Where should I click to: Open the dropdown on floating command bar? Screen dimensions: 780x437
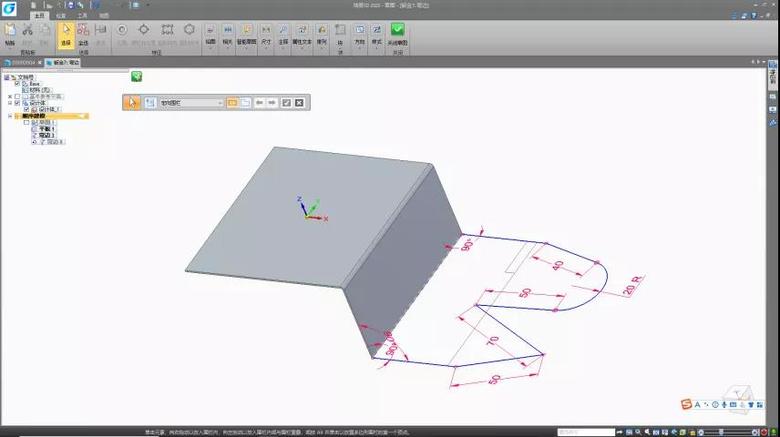219,102
